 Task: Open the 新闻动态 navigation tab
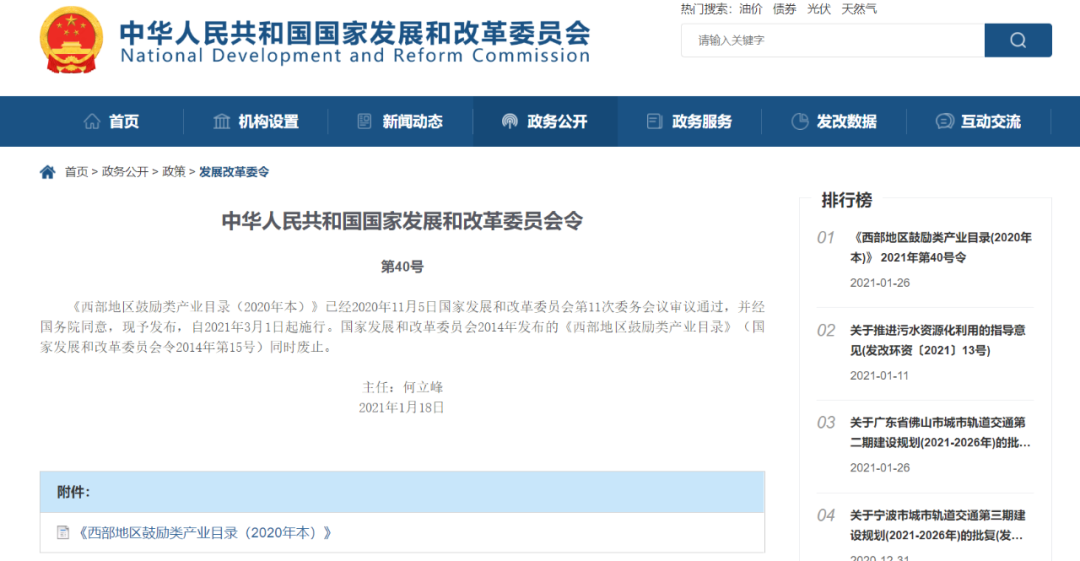(x=412, y=122)
